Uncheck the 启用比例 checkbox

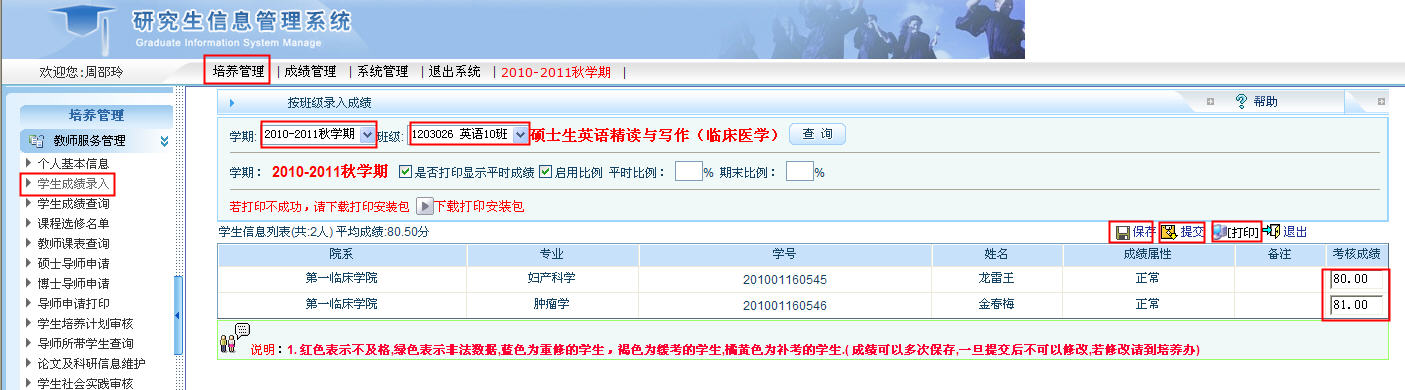545,172
